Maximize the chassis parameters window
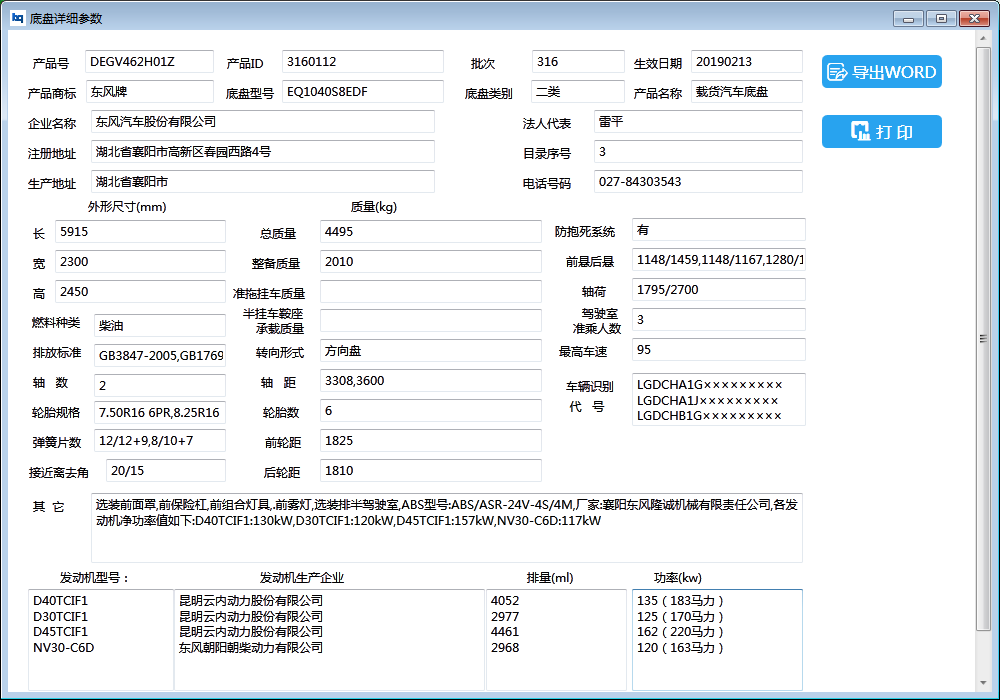 (x=940, y=18)
